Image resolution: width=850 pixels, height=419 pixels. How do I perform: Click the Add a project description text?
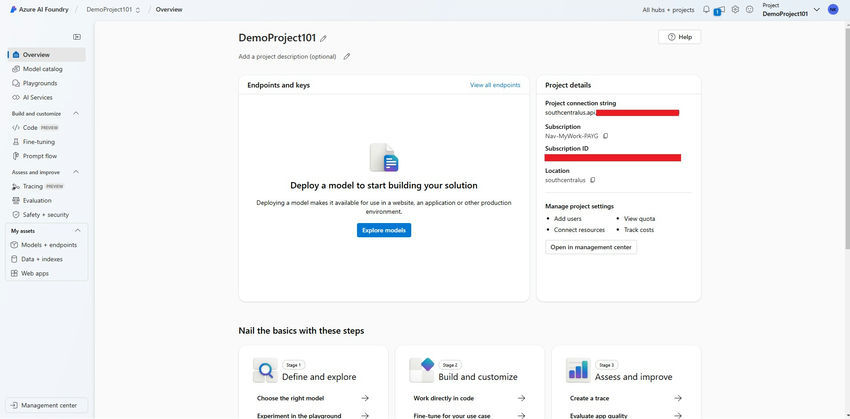point(287,56)
